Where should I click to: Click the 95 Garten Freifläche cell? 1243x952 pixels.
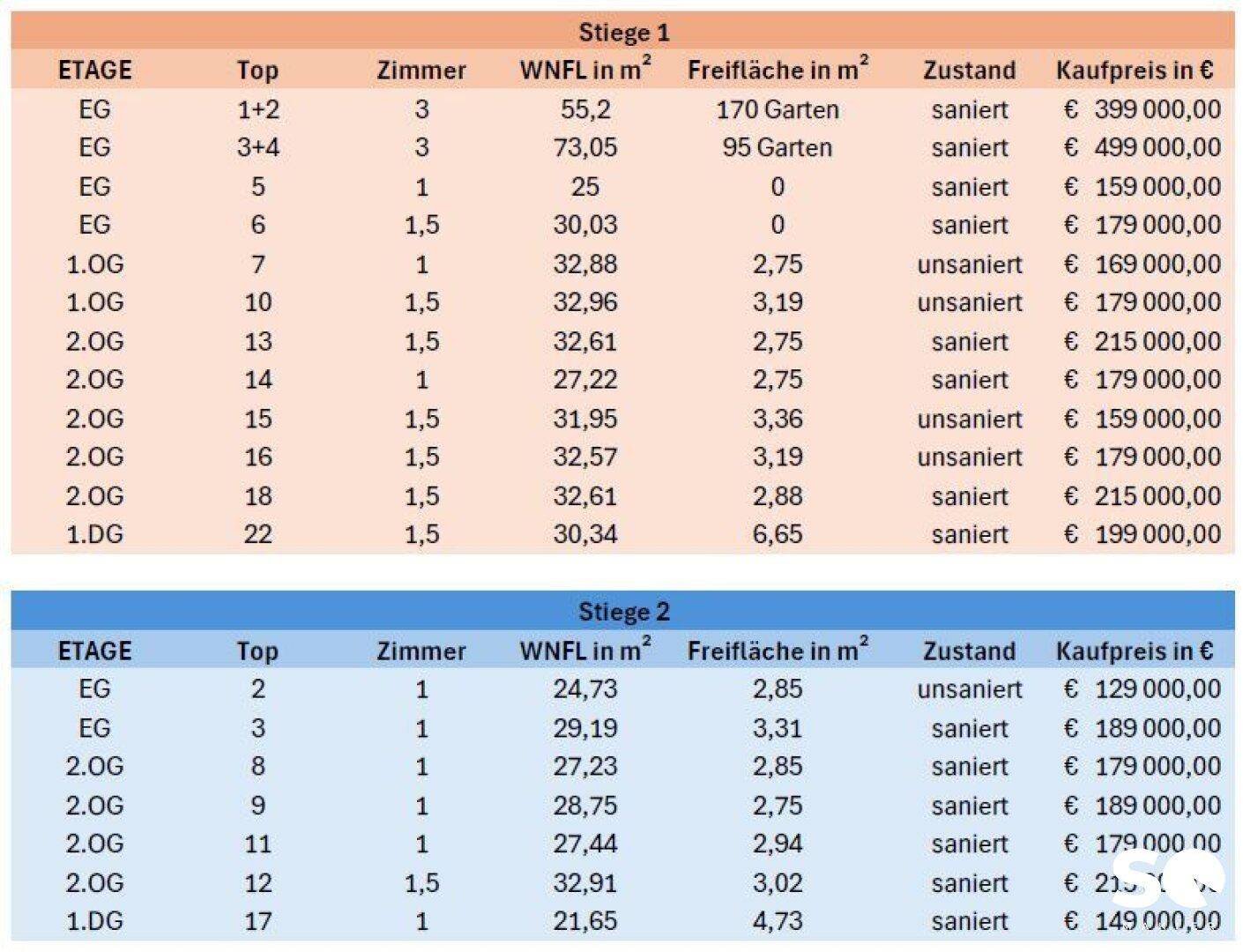[x=777, y=148]
